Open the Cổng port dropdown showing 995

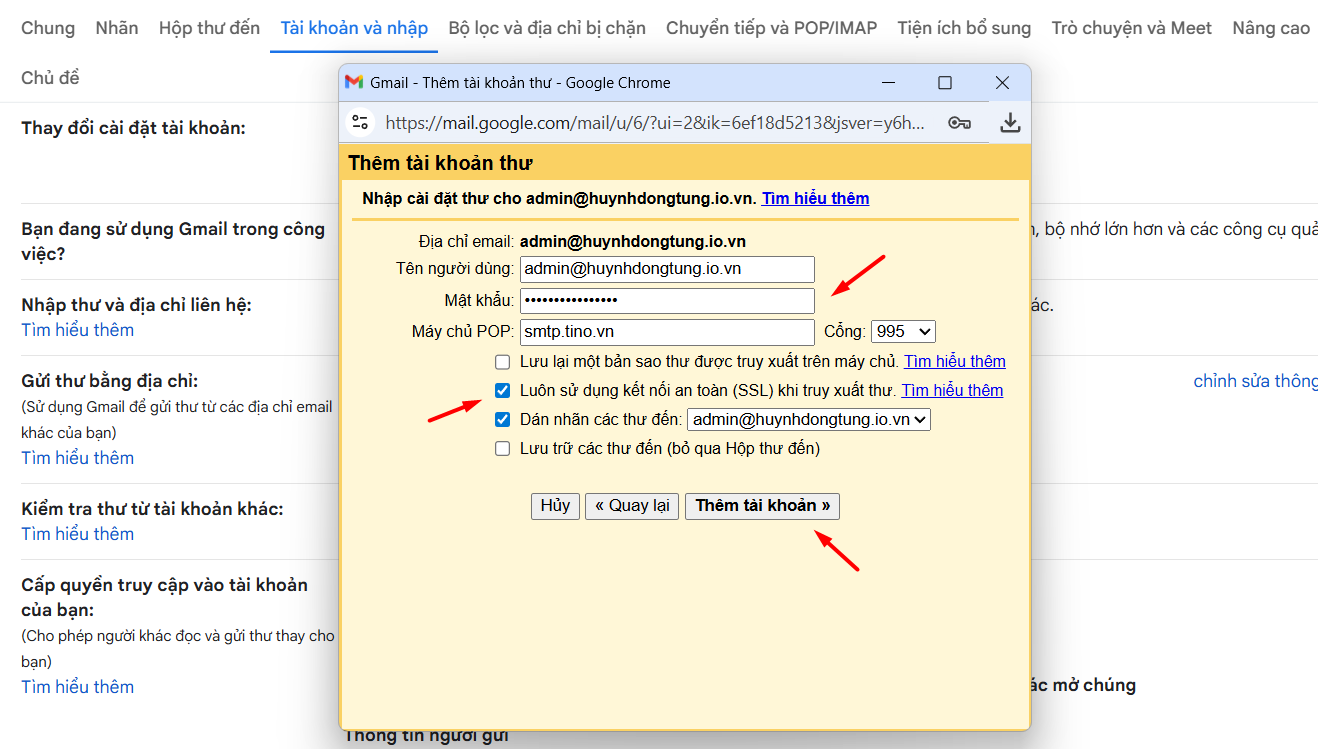[903, 331]
